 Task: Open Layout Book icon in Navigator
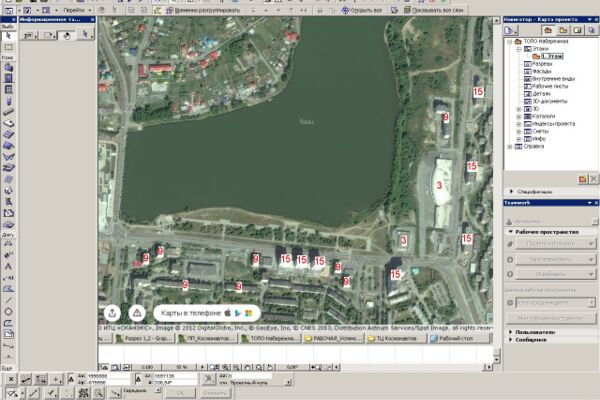coord(577,30)
